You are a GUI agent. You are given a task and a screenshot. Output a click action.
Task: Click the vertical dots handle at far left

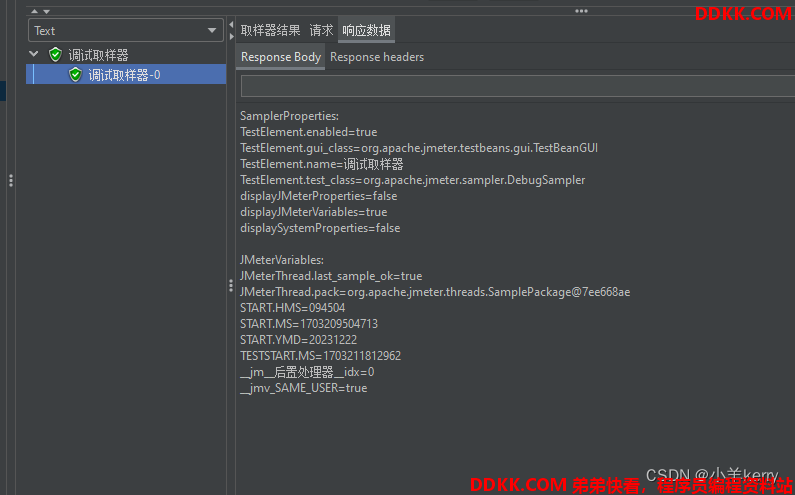11,181
